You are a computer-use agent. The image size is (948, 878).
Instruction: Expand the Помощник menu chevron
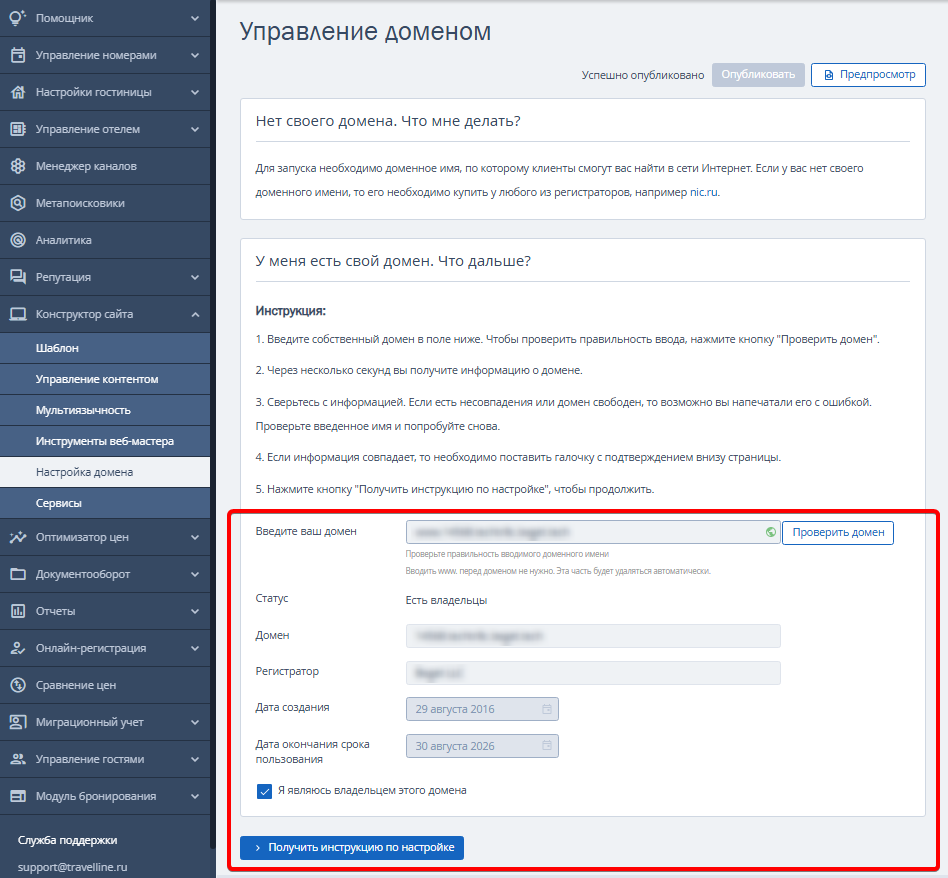tap(195, 18)
